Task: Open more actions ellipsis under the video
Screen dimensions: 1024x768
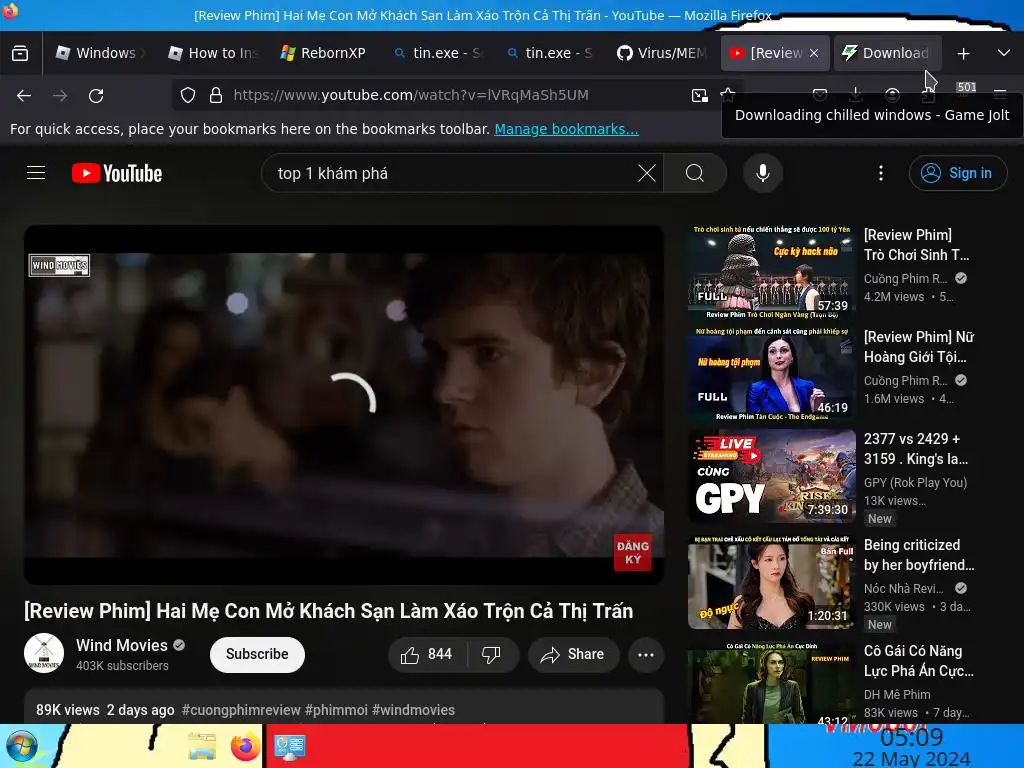Action: (646, 654)
